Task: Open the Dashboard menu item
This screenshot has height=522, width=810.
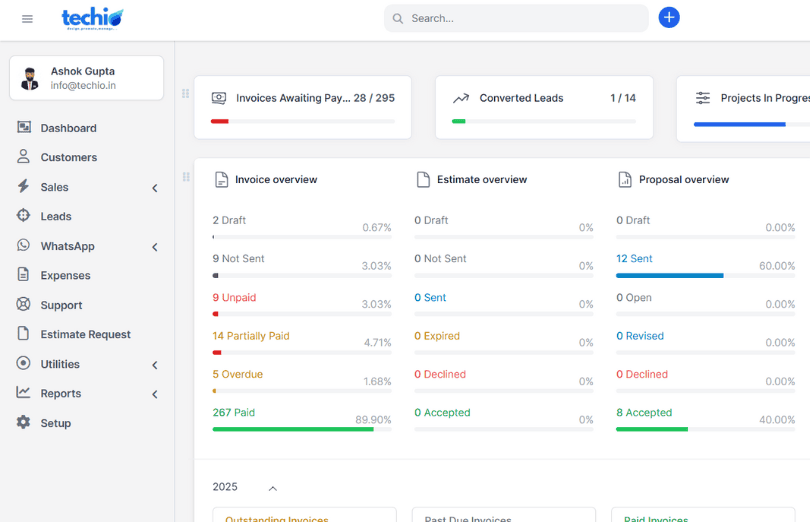Action: [68, 128]
